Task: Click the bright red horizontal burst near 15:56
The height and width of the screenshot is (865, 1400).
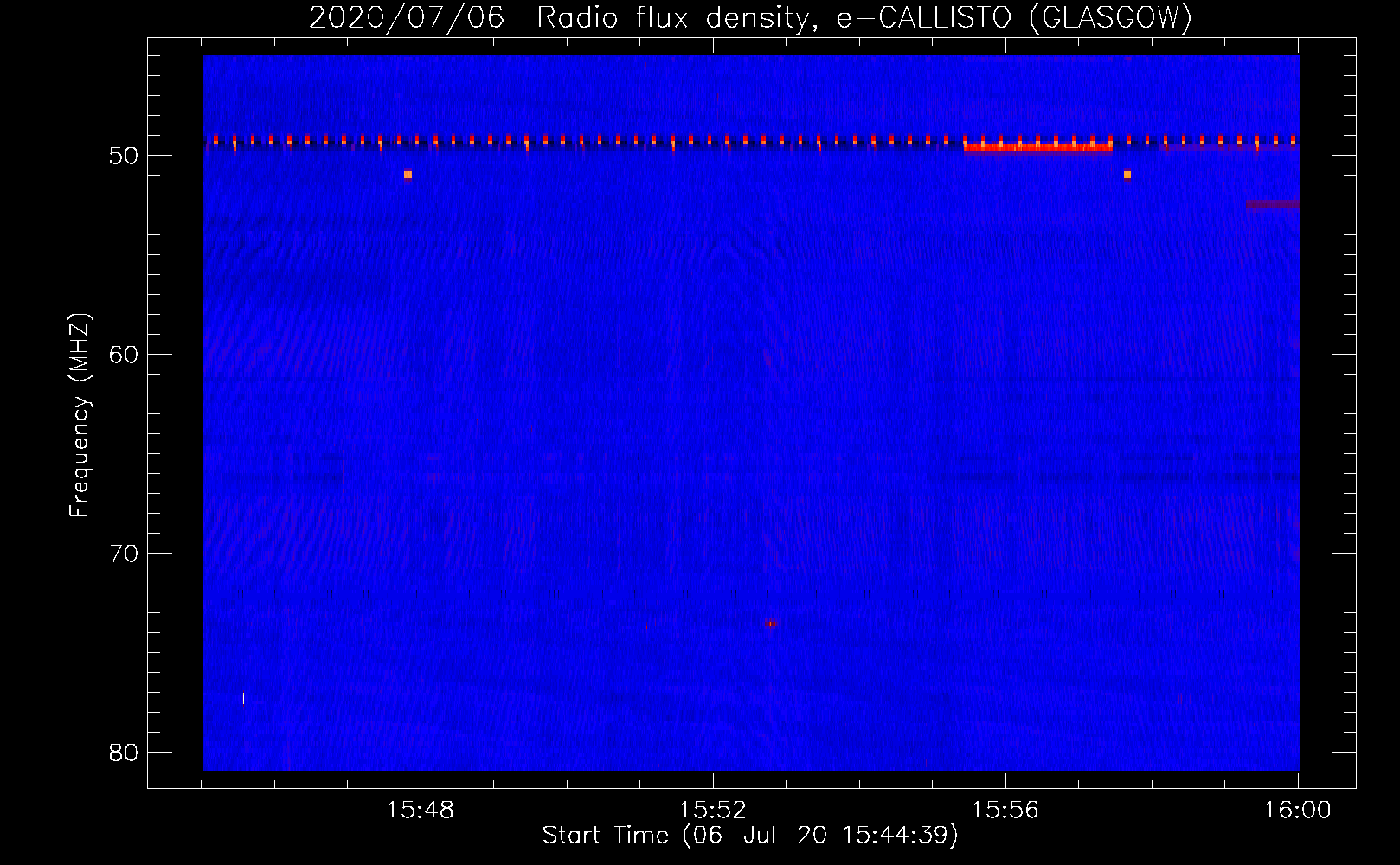Action: 1037,148
